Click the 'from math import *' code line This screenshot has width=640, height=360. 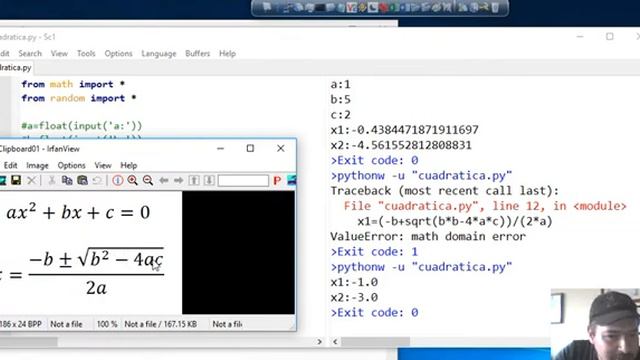point(73,84)
